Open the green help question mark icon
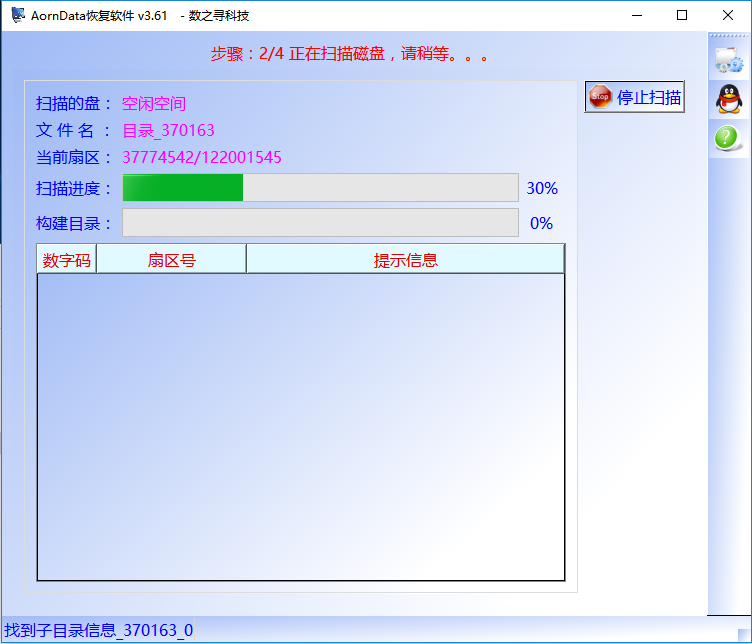Viewport: 752px width, 644px height. point(727,138)
